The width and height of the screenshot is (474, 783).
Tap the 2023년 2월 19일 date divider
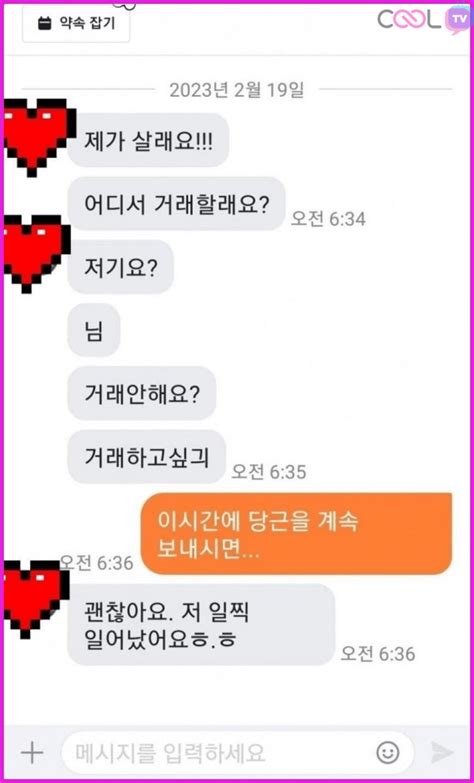[x=237, y=90]
